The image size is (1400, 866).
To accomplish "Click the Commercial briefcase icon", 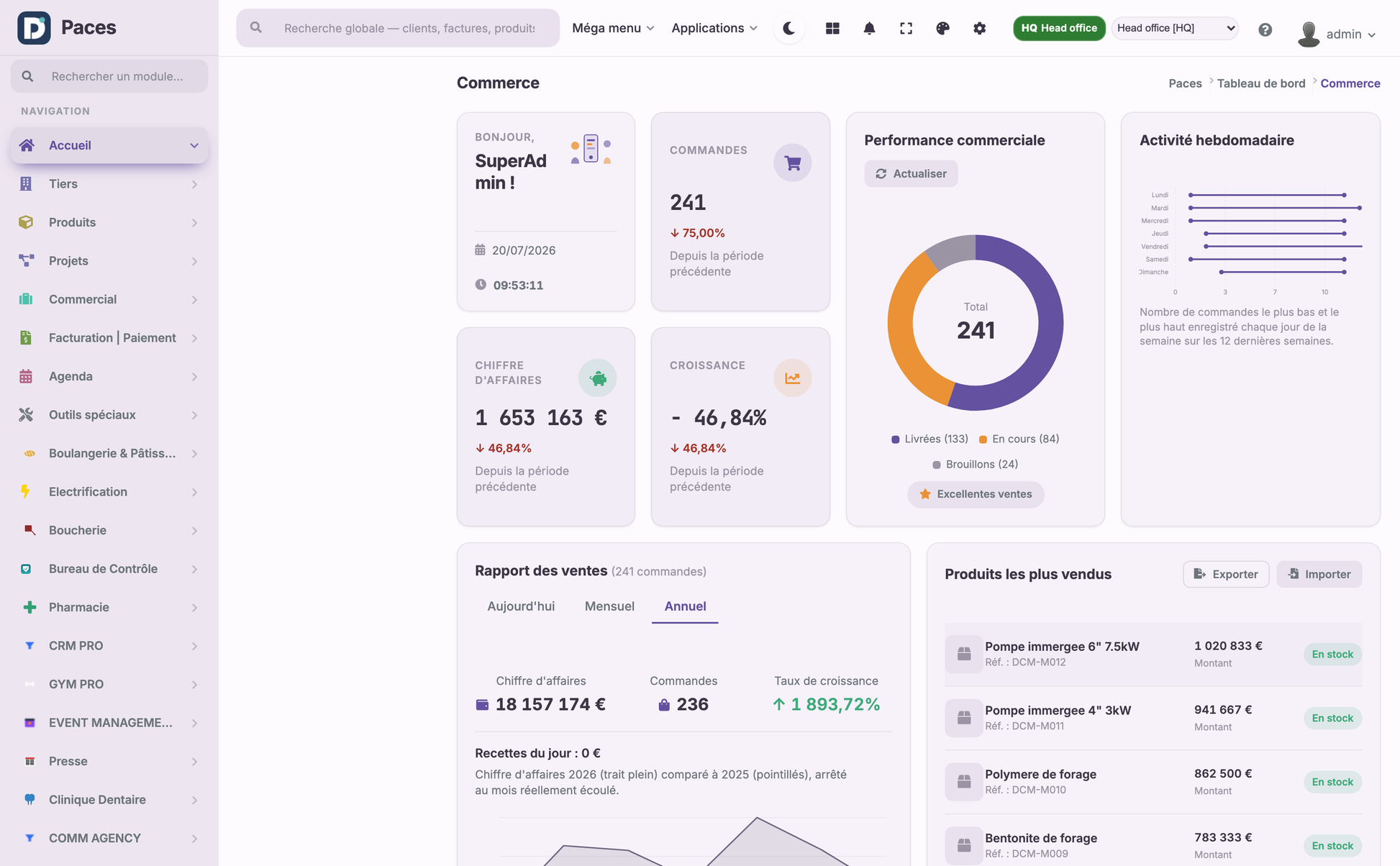I will pyautogui.click(x=26, y=299).
